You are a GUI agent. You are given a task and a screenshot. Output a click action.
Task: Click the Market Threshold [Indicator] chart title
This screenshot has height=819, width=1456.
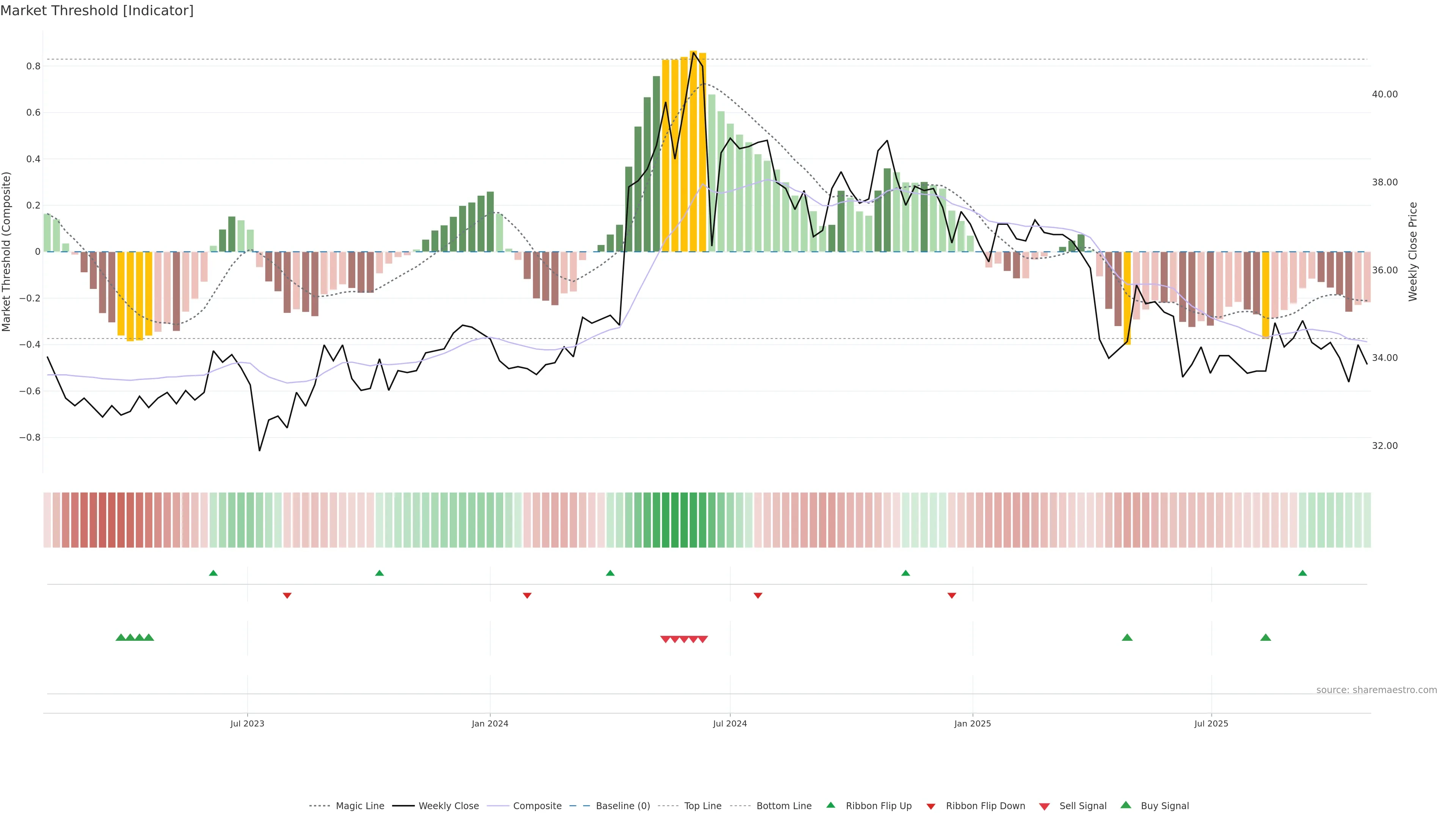pos(97,11)
